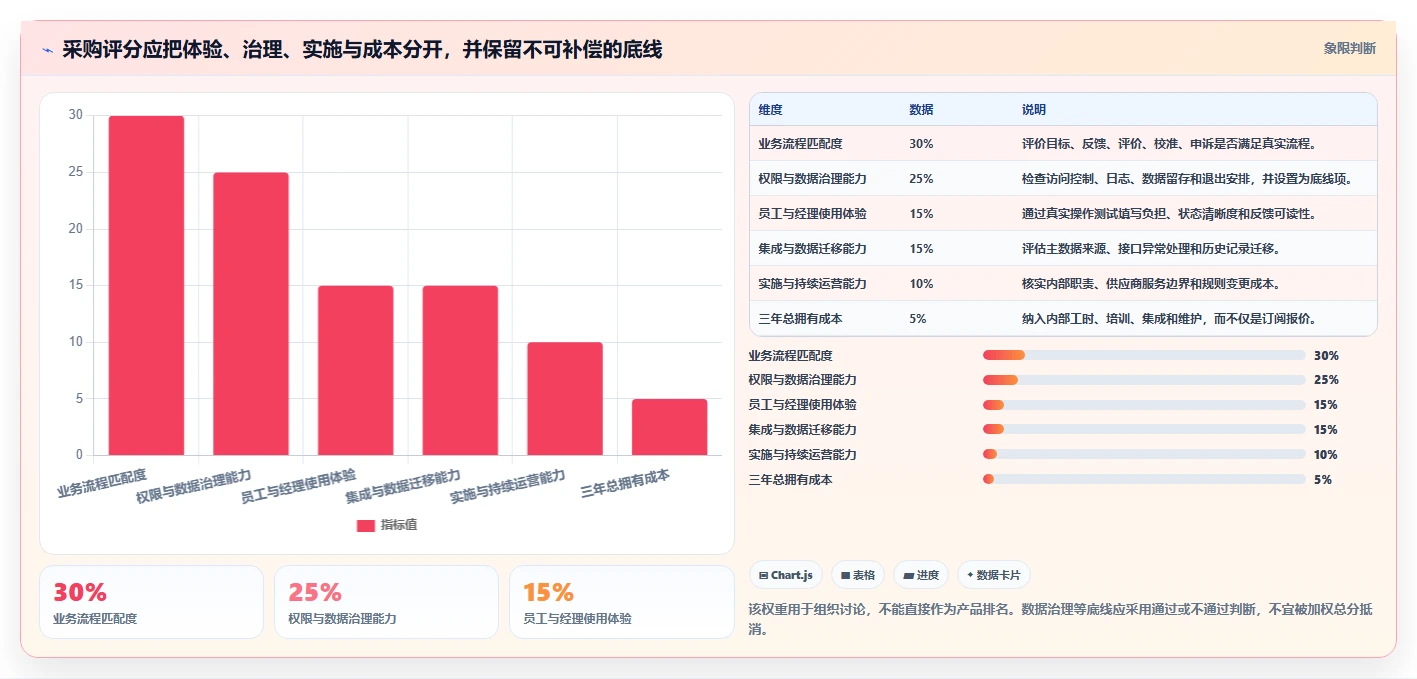Select the 数据卡片 tag chip
Viewport: 1417px width, 679px height.
(994, 575)
